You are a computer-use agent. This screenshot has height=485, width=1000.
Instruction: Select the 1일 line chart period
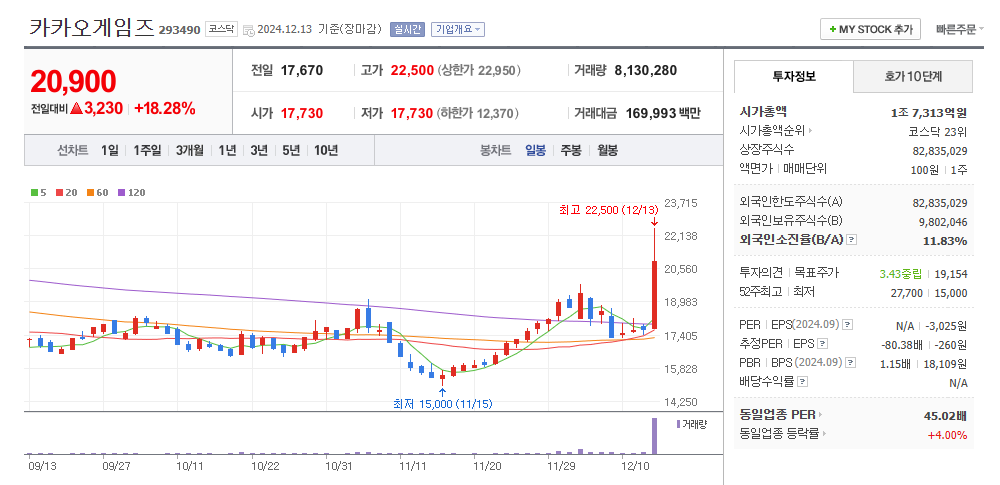point(110,151)
